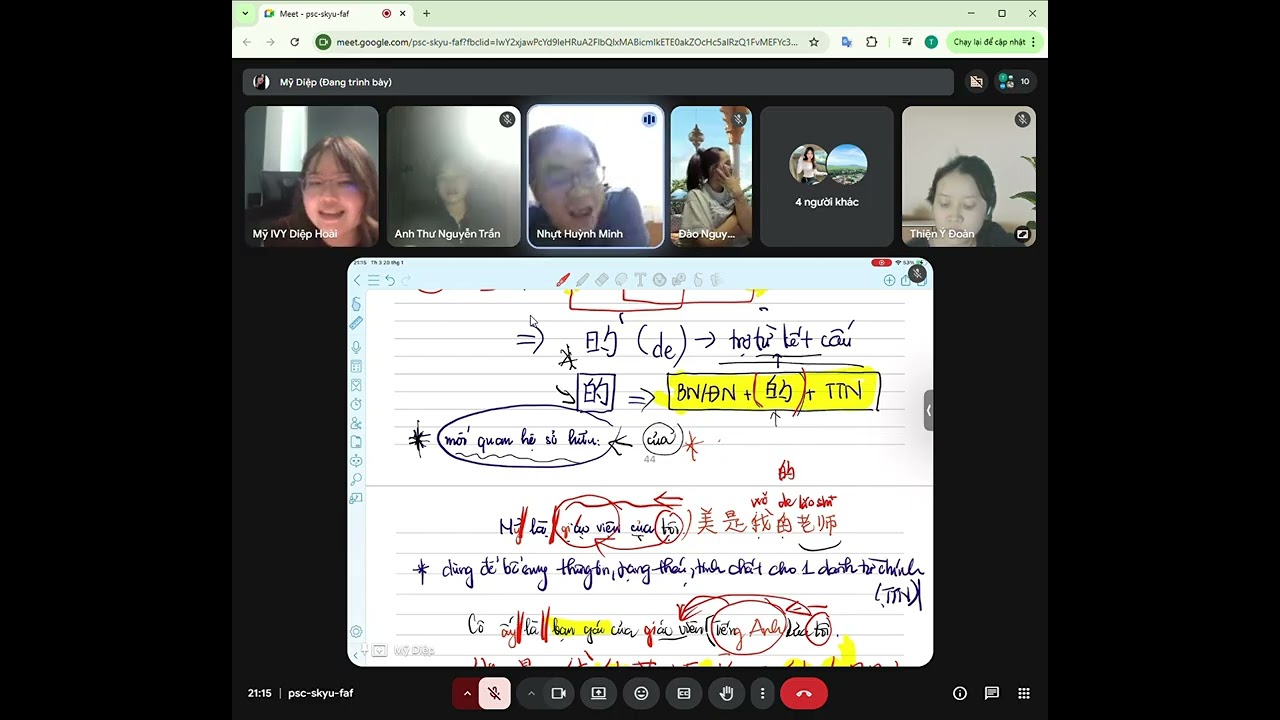The width and height of the screenshot is (1280, 720).
Task: Expand the side panel handle on presentation
Action: (x=928, y=410)
